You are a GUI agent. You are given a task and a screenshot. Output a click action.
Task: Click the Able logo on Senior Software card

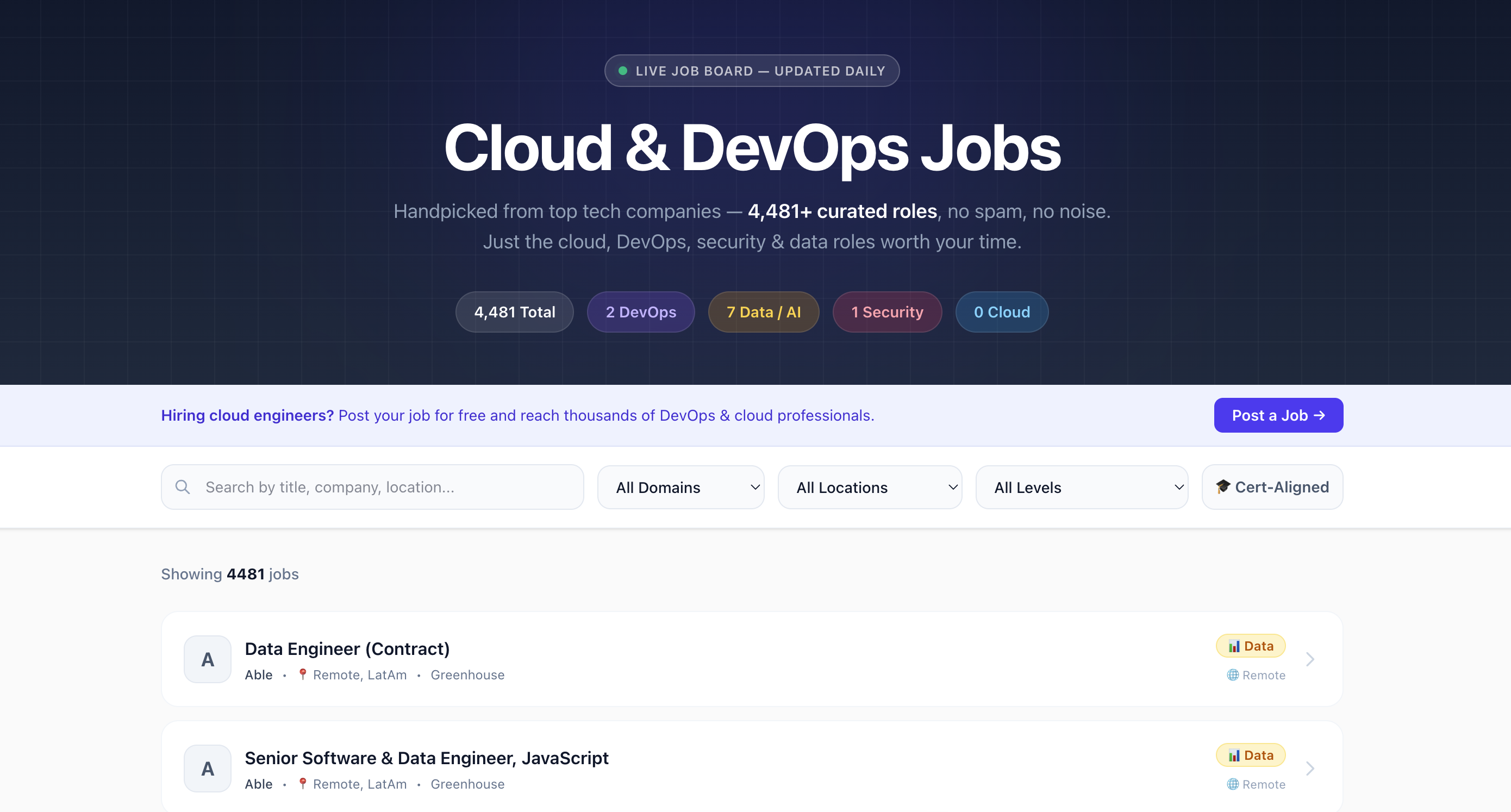tap(208, 769)
